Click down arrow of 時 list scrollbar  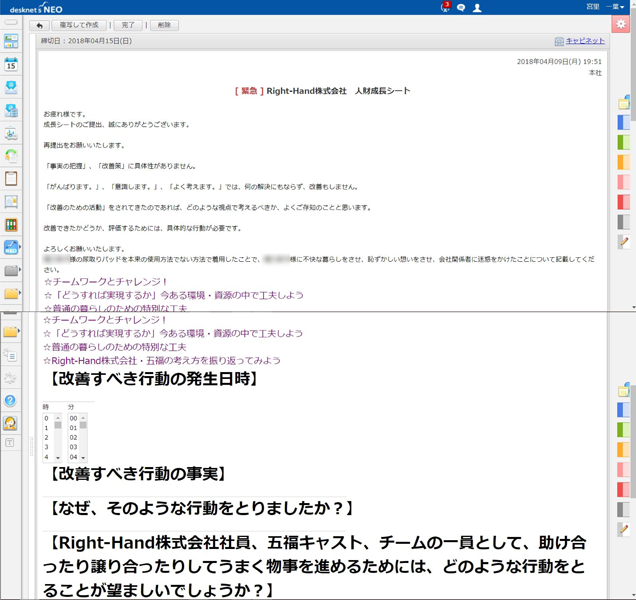pyautogui.click(x=58, y=456)
